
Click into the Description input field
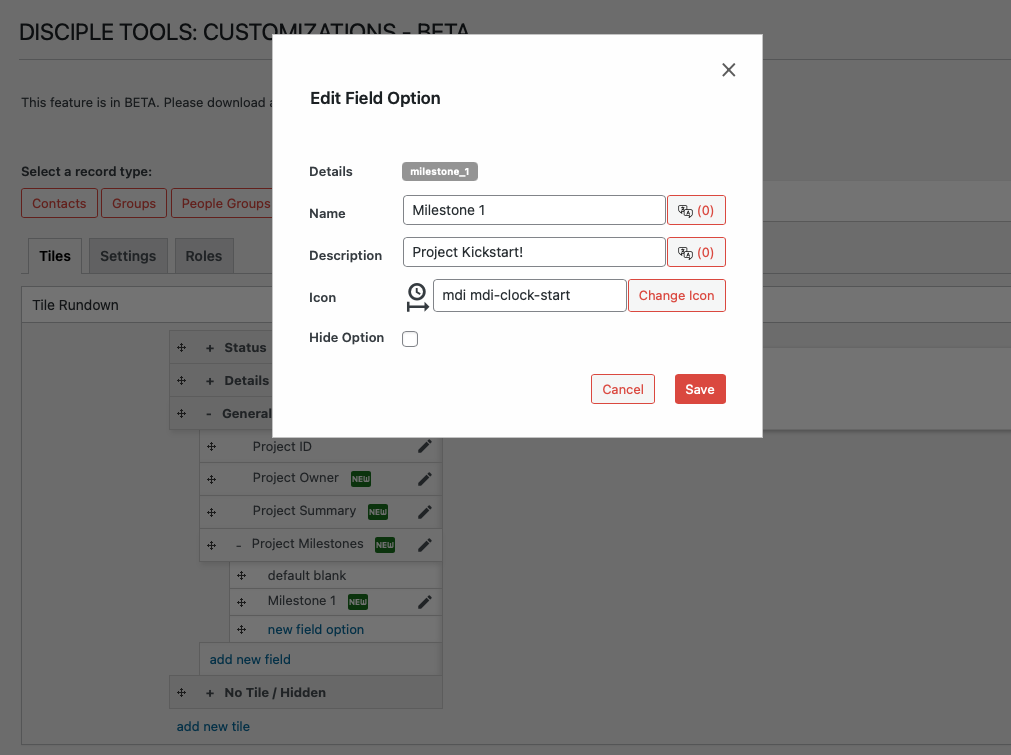533,252
